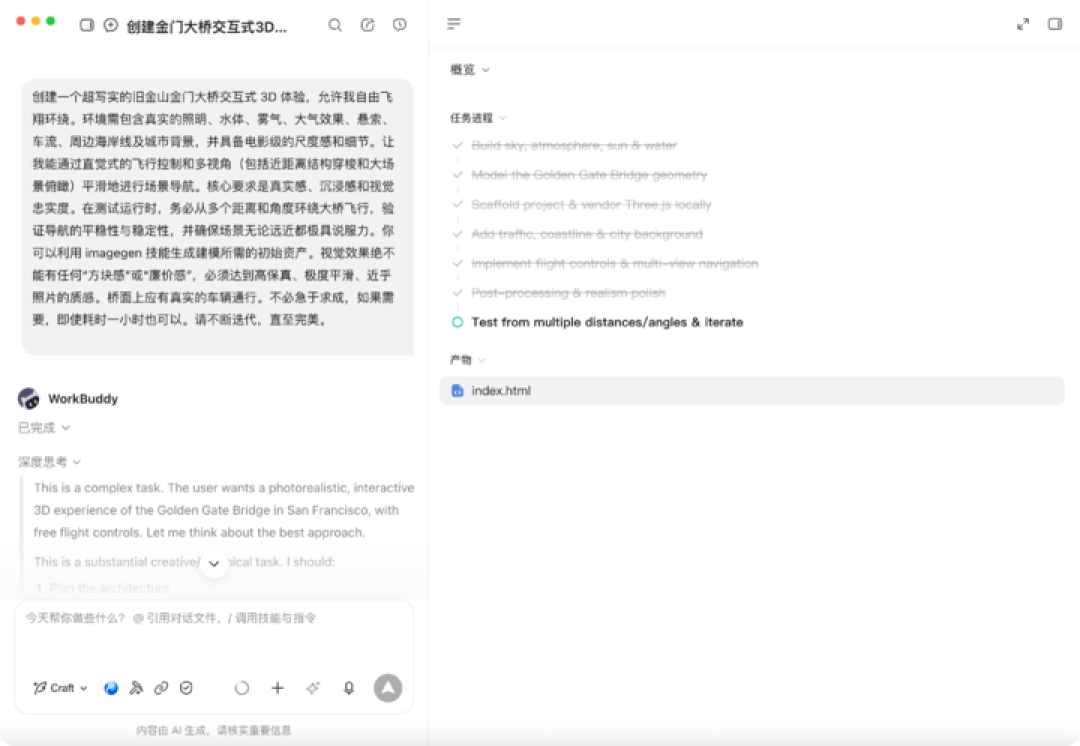Toggle check for Model the Golden Gate Bridge geometry
Image resolution: width=1080 pixels, height=746 pixels.
pos(457,175)
